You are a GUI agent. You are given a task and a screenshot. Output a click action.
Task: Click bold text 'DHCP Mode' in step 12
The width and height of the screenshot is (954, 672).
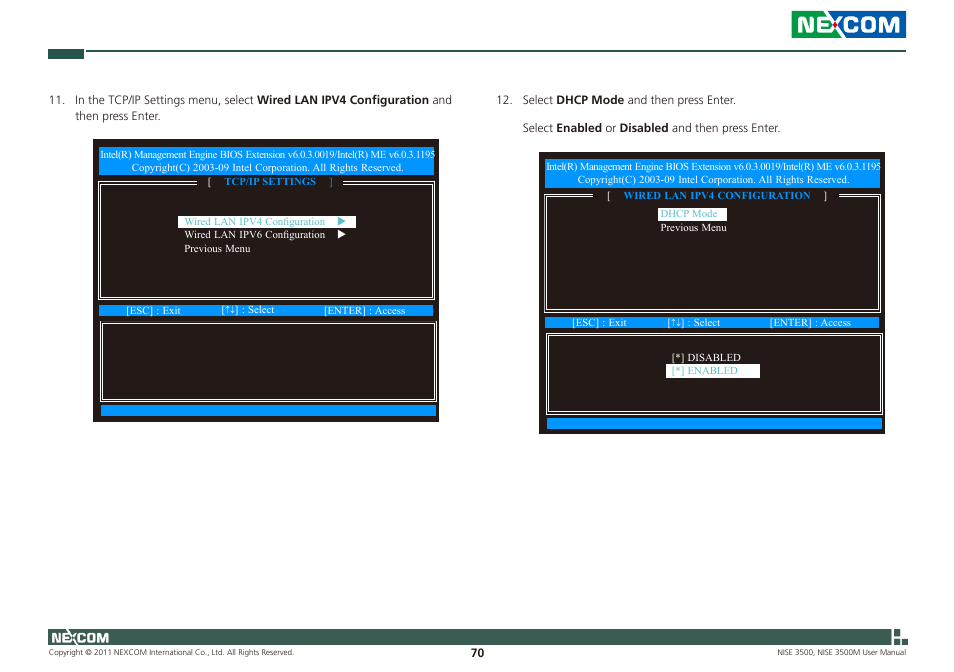[590, 100]
